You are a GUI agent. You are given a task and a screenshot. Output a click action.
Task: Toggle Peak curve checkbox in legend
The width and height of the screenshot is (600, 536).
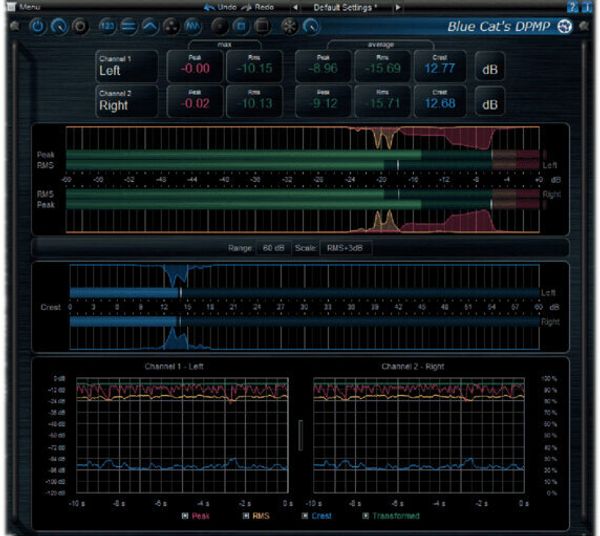click(185, 516)
